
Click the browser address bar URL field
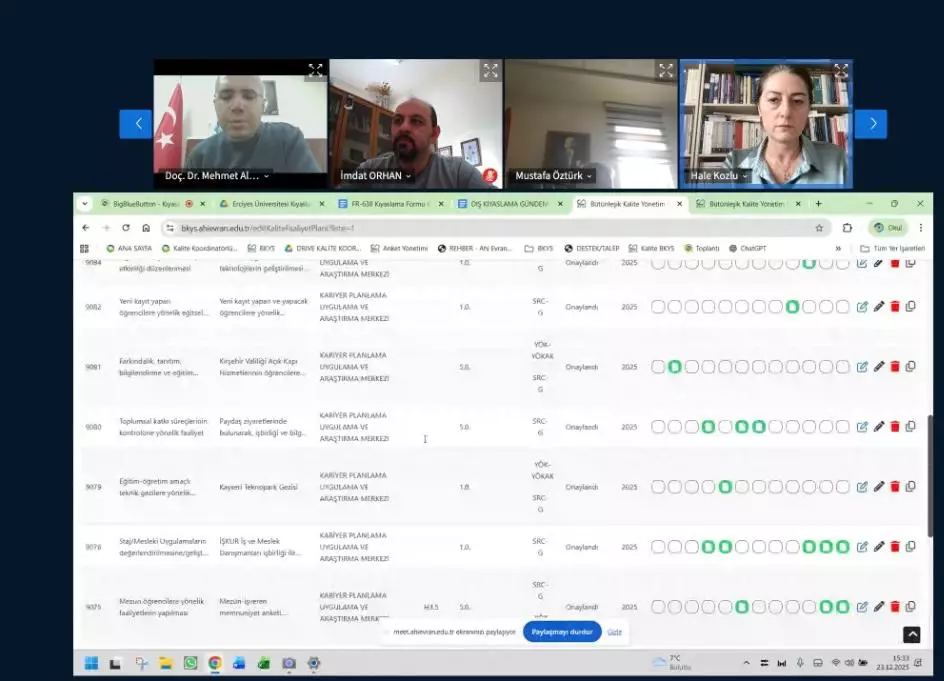click(x=480, y=228)
